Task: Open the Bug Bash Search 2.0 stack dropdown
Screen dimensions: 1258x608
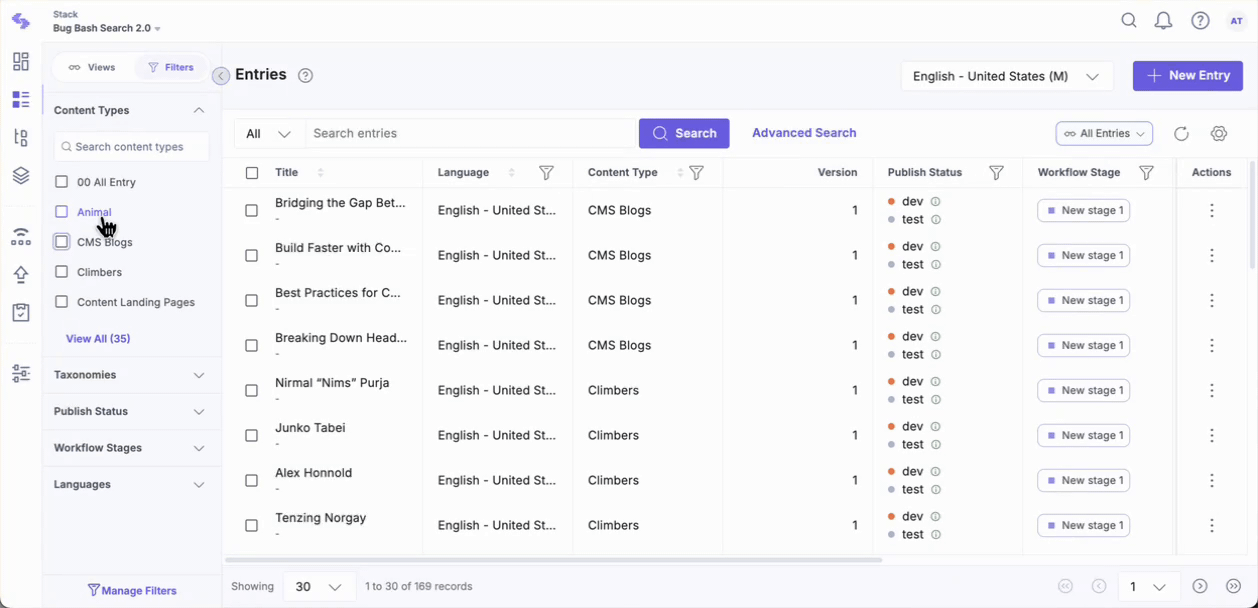Action: (107, 28)
